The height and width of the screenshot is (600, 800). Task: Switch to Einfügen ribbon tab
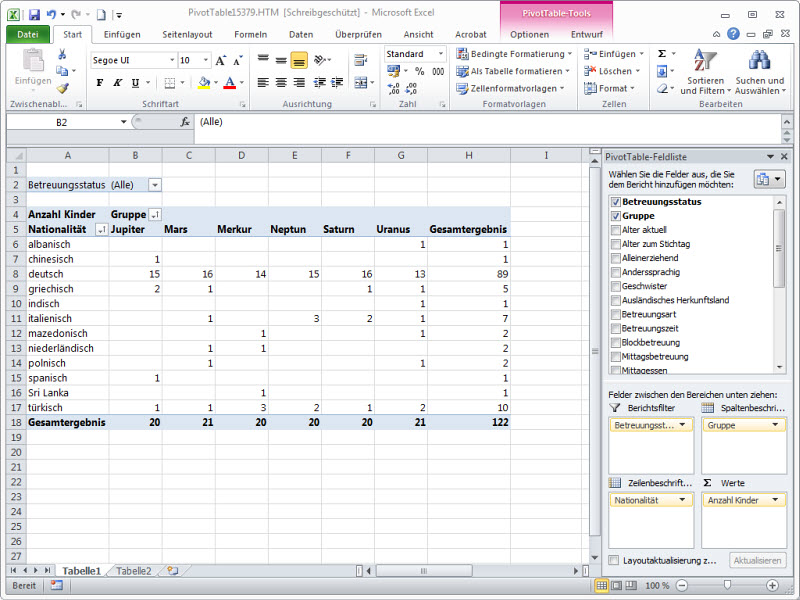pyautogui.click(x=122, y=34)
